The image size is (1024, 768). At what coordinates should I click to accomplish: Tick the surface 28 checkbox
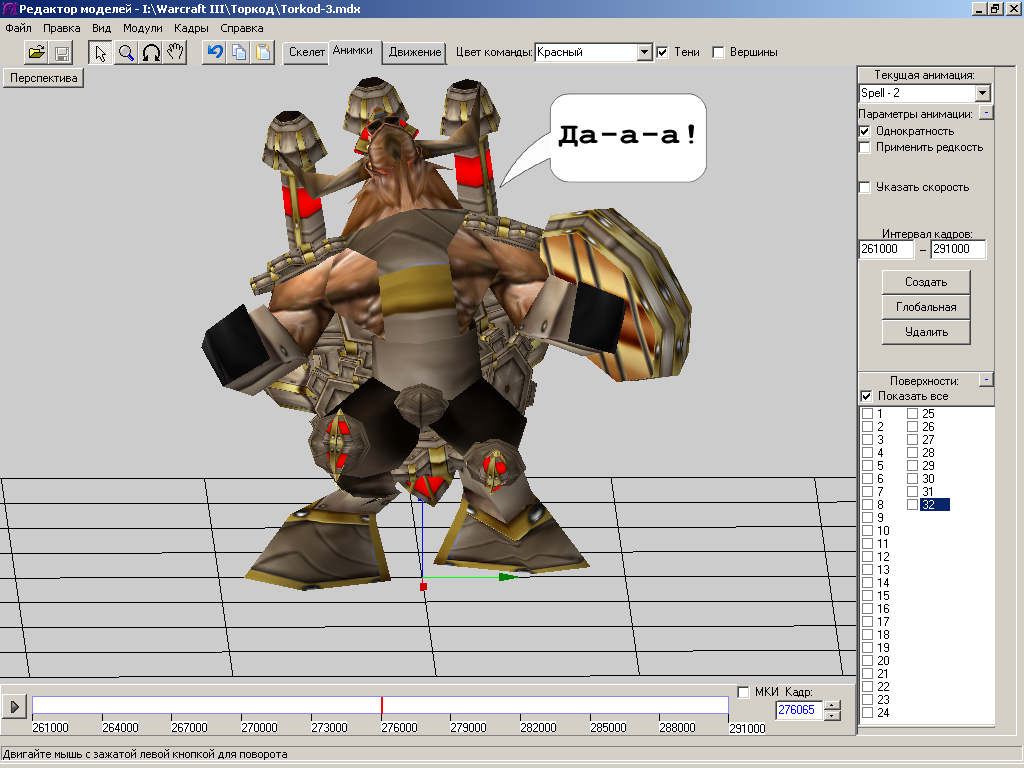click(912, 453)
